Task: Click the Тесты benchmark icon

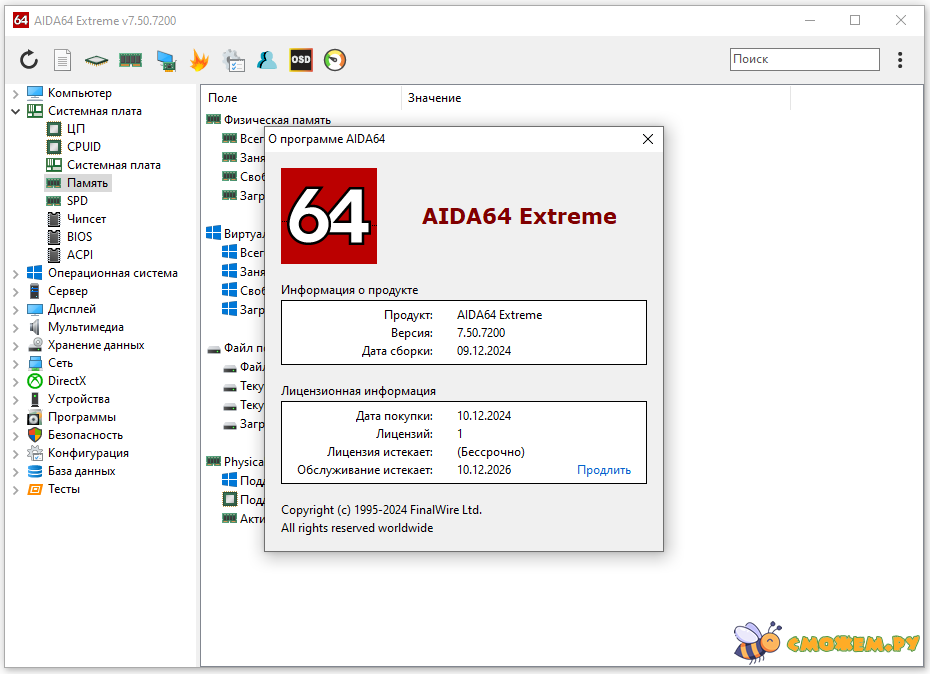Action: [x=35, y=489]
